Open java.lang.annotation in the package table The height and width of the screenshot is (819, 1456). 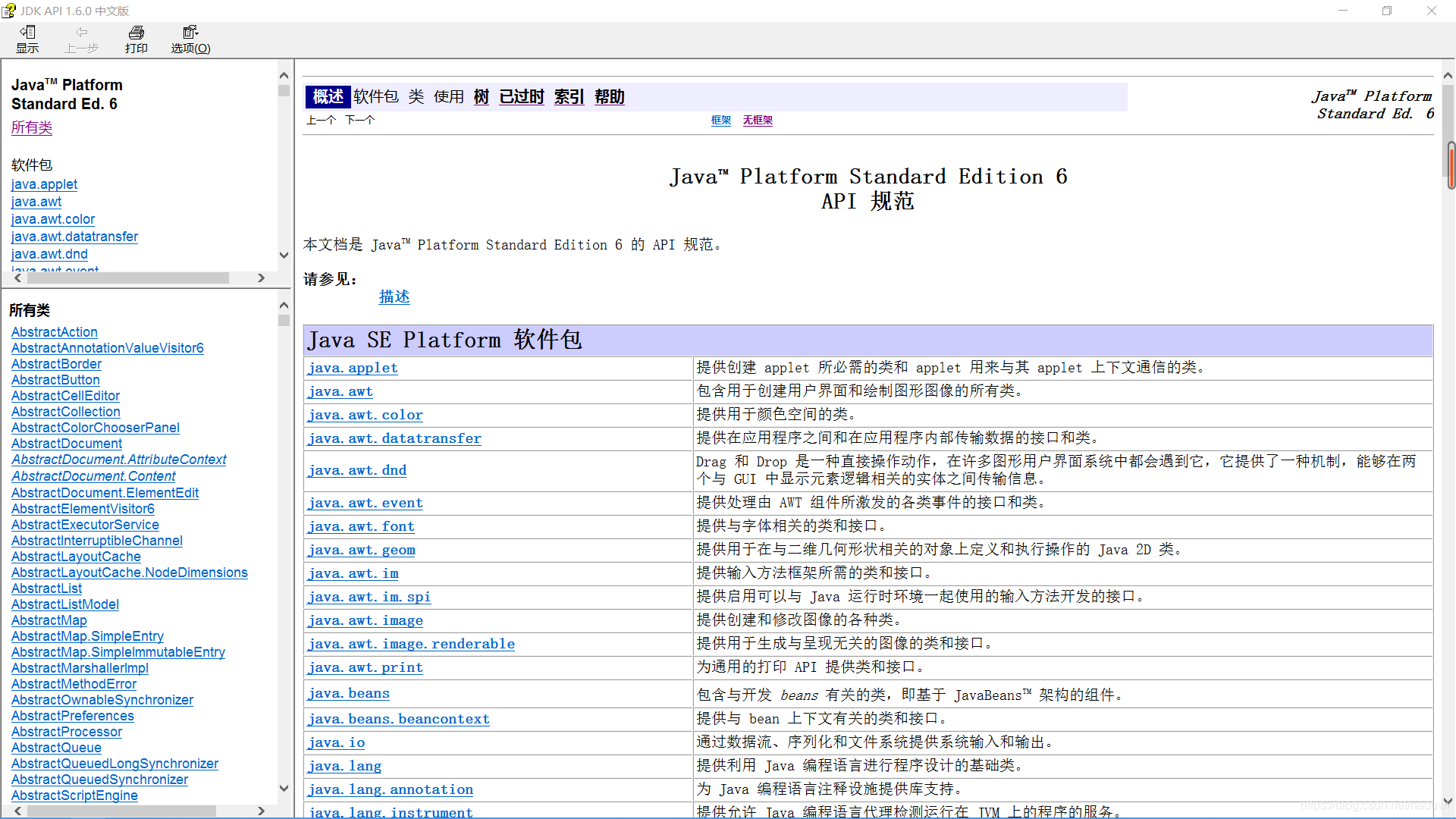[391, 789]
